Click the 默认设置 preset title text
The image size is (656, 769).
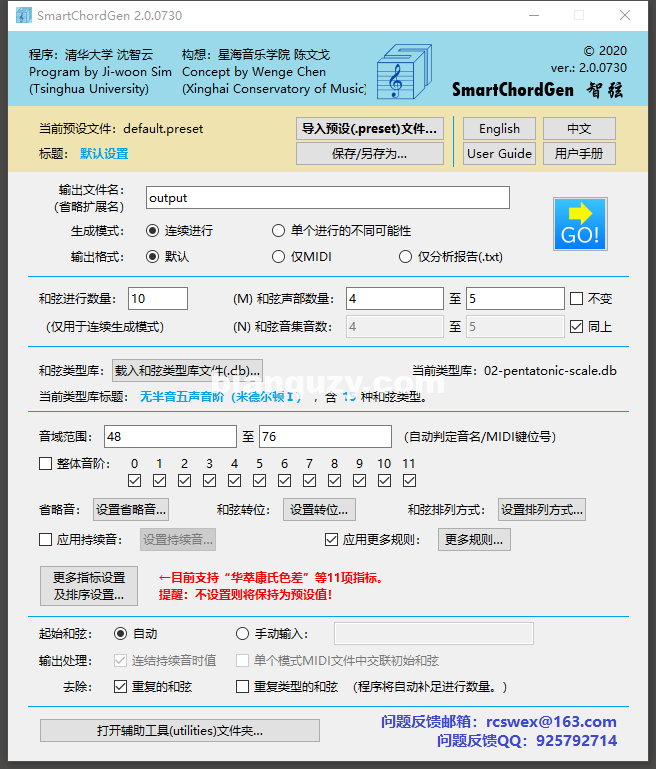(104, 154)
